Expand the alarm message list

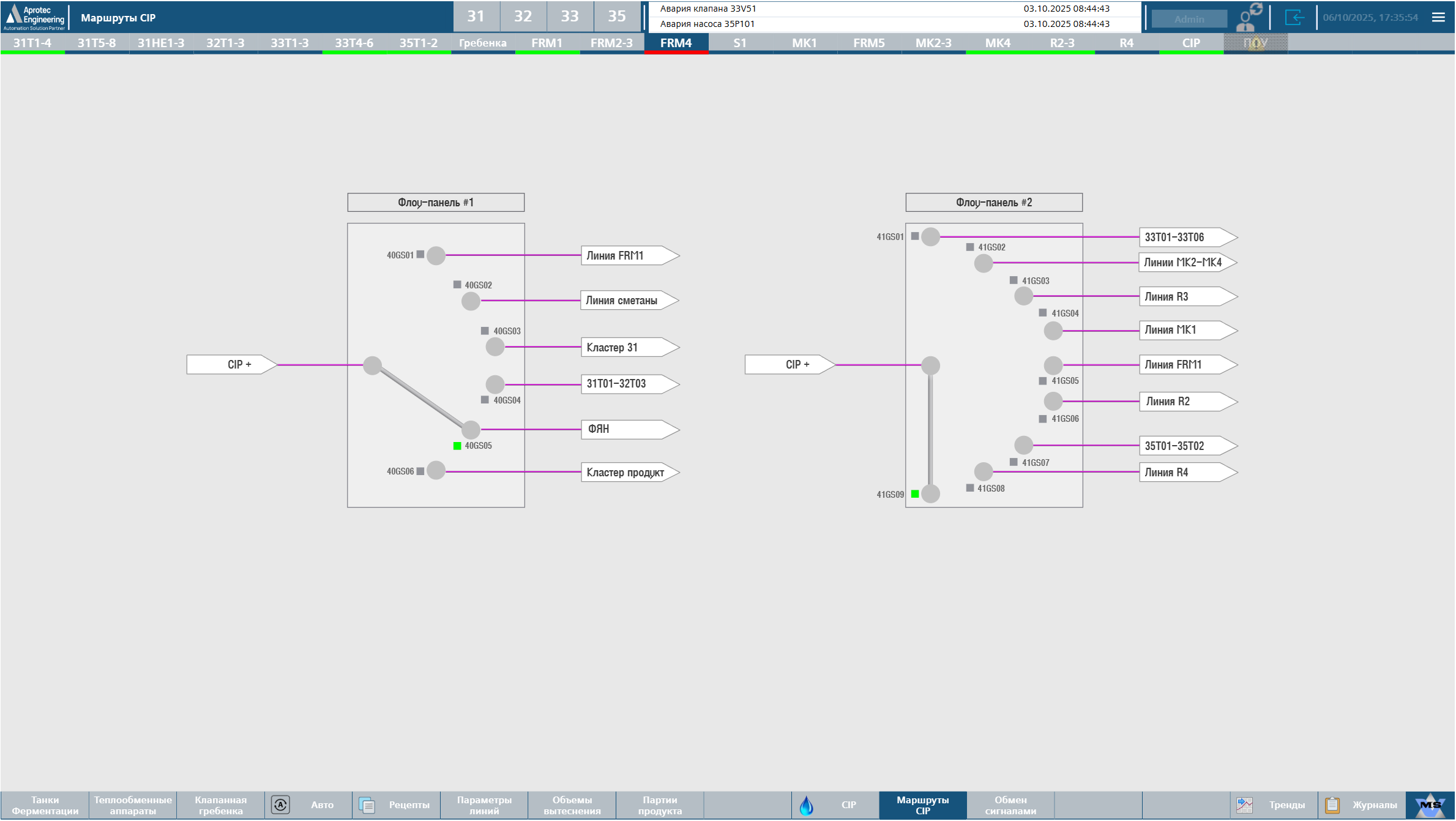coord(894,17)
